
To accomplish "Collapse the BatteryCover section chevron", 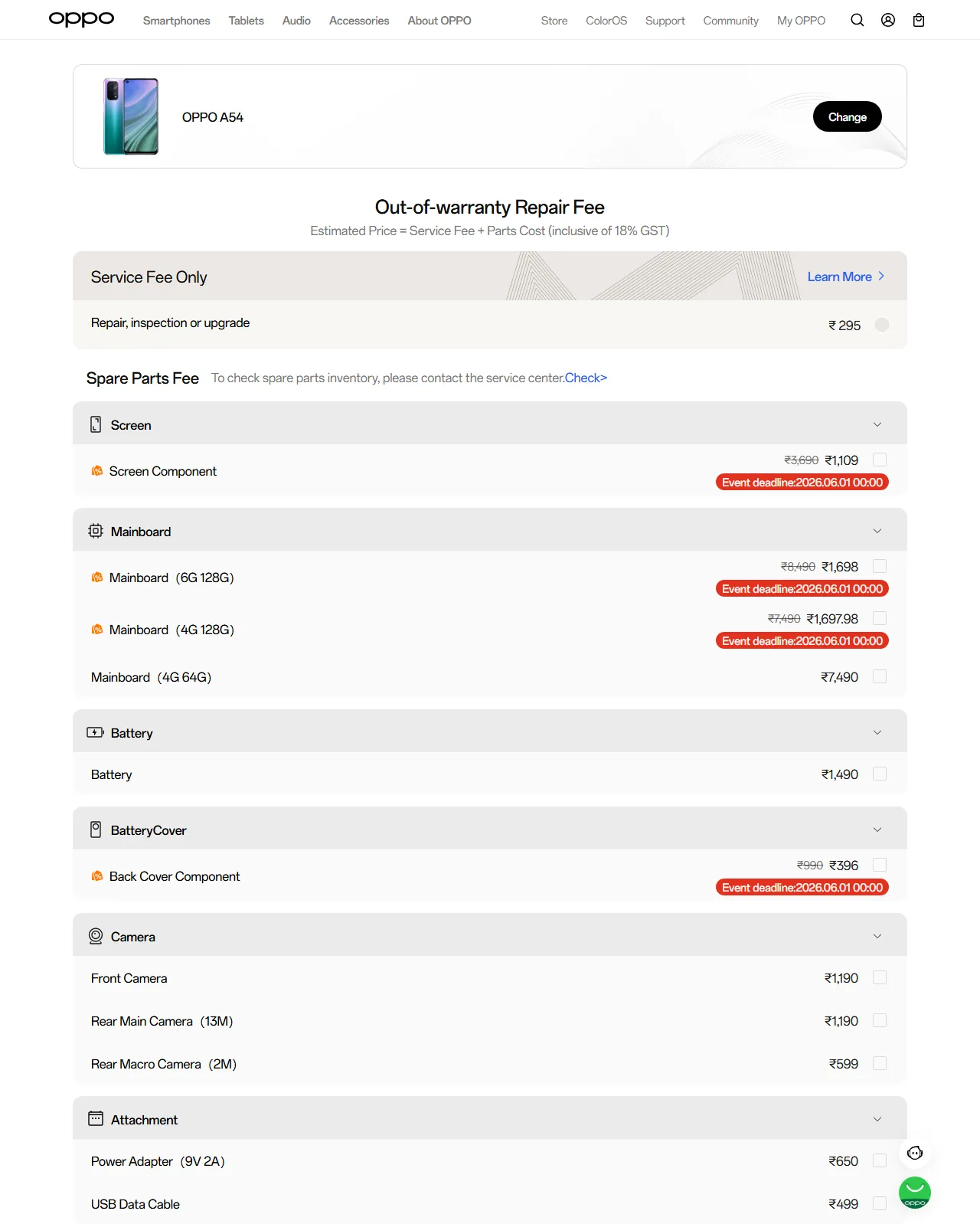I will pos(877,830).
